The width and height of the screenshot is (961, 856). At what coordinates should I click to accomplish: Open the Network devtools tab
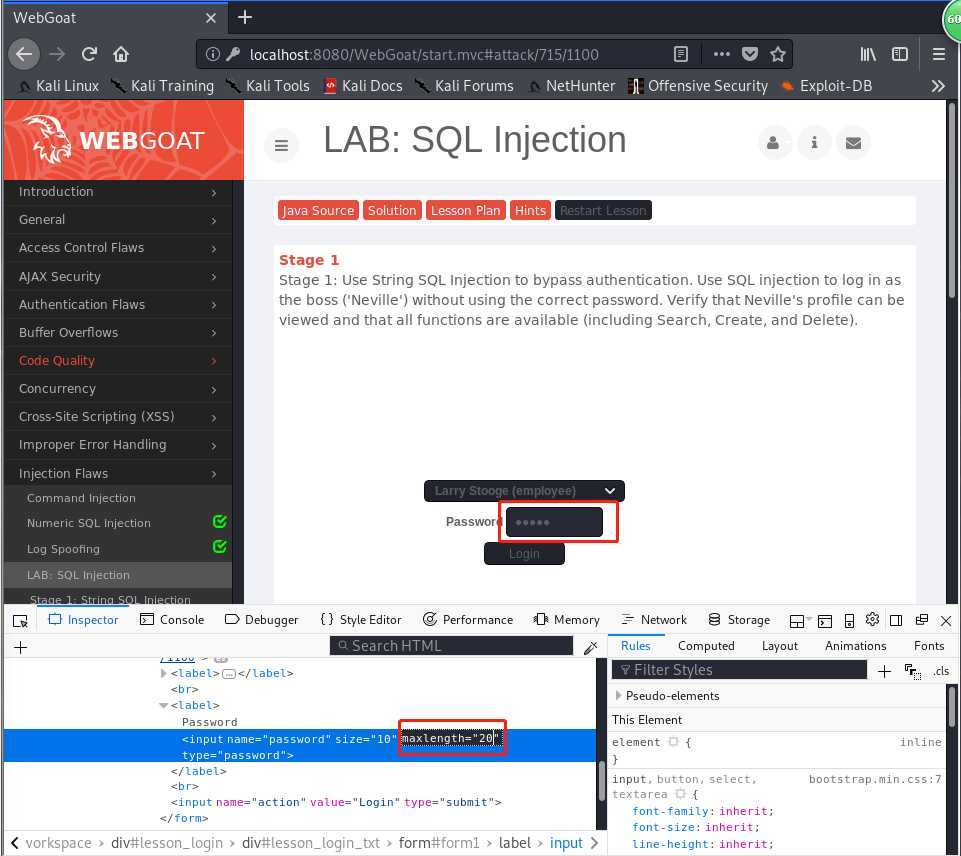[654, 619]
